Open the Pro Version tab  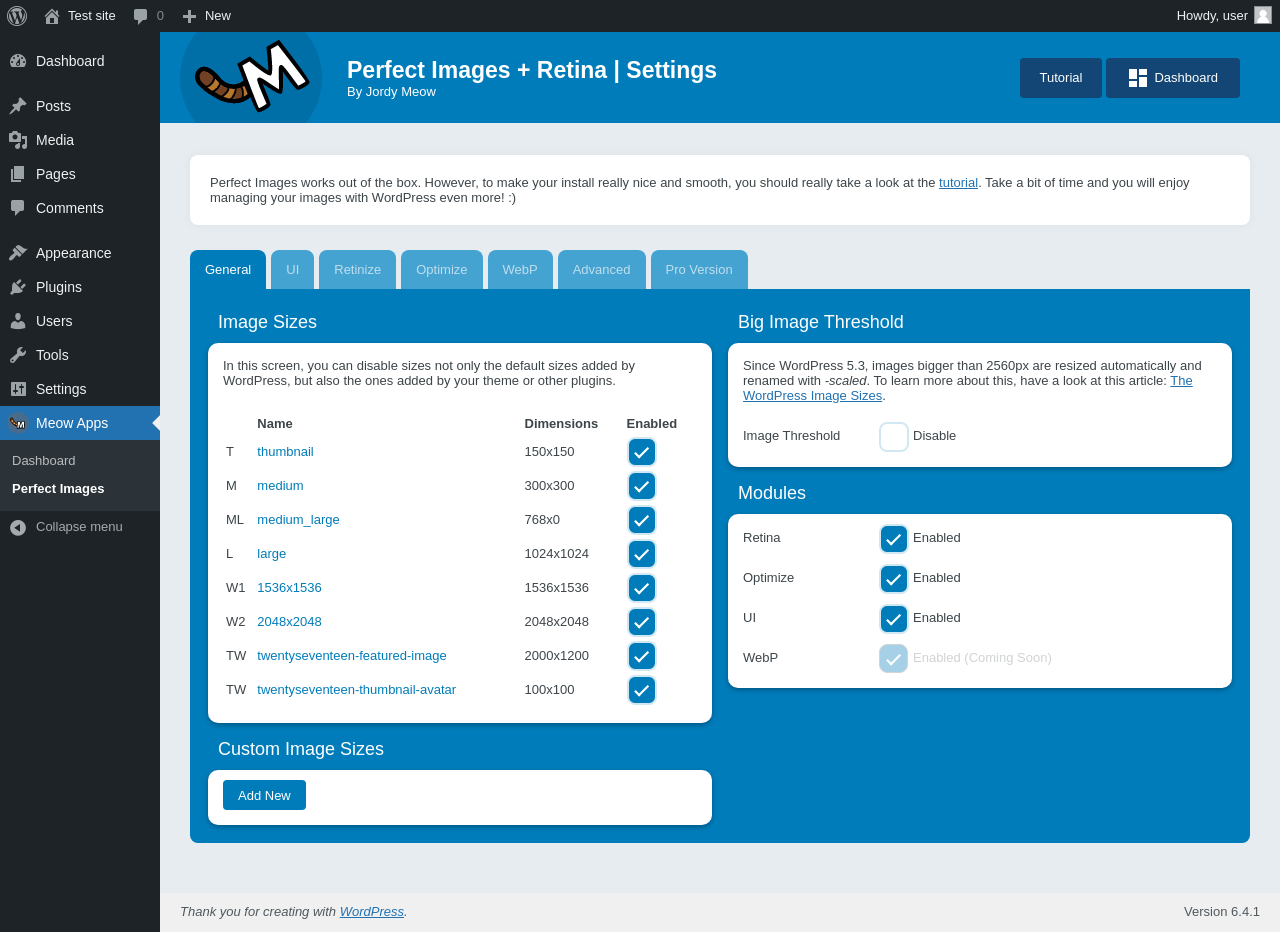(x=699, y=270)
